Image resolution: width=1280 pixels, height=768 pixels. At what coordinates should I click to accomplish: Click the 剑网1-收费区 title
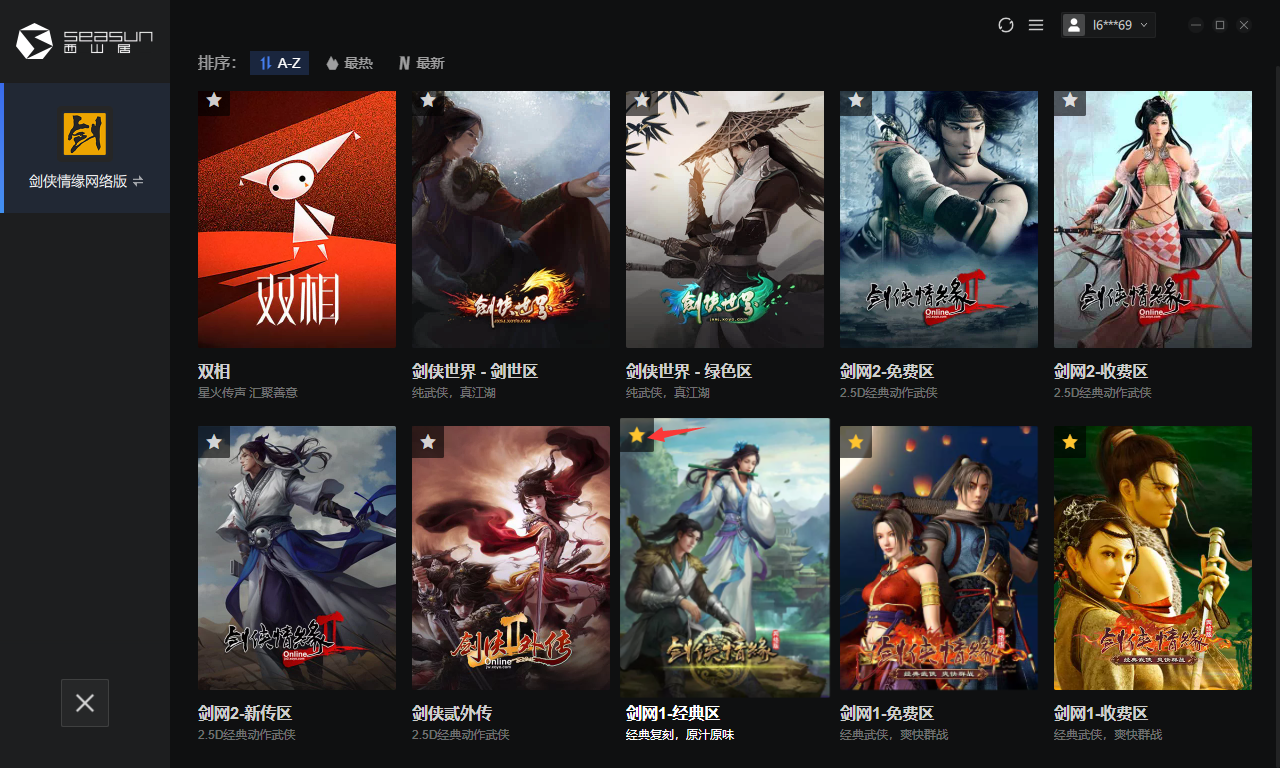click(x=1101, y=713)
